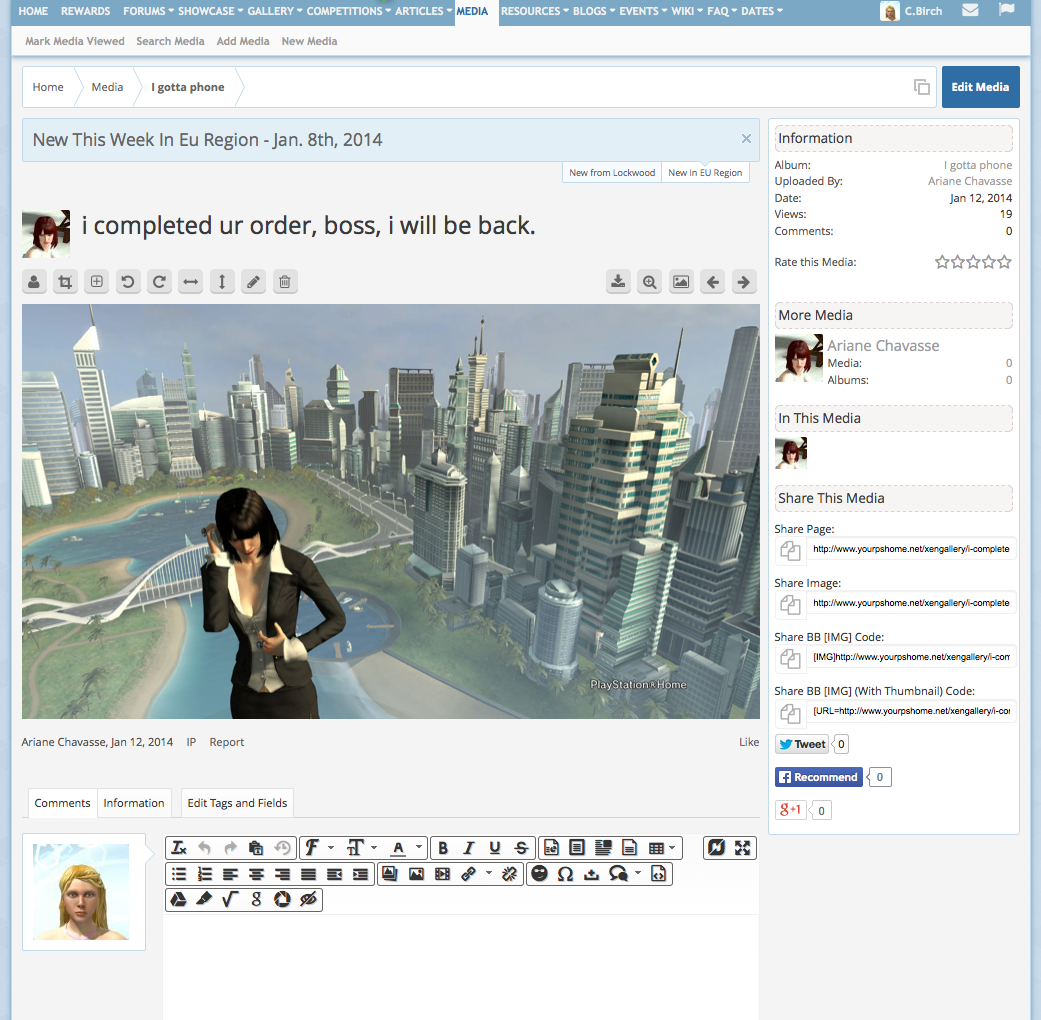Screen dimensions: 1041x1020
Task: Click the Search Media link
Action: tap(171, 41)
